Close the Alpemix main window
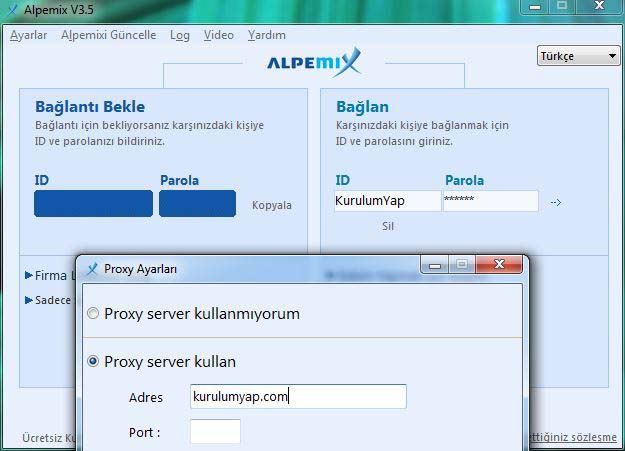The height and width of the screenshot is (451, 625). [599, 6]
